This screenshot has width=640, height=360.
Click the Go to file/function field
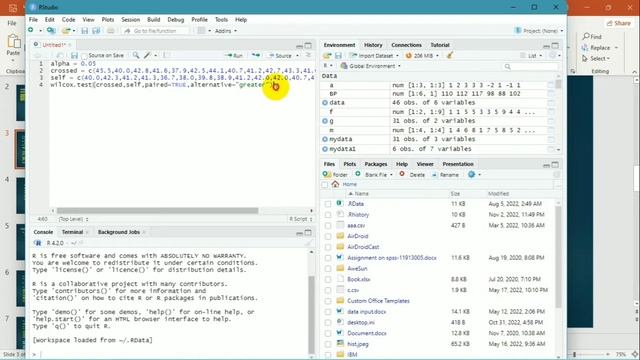tap(156, 31)
